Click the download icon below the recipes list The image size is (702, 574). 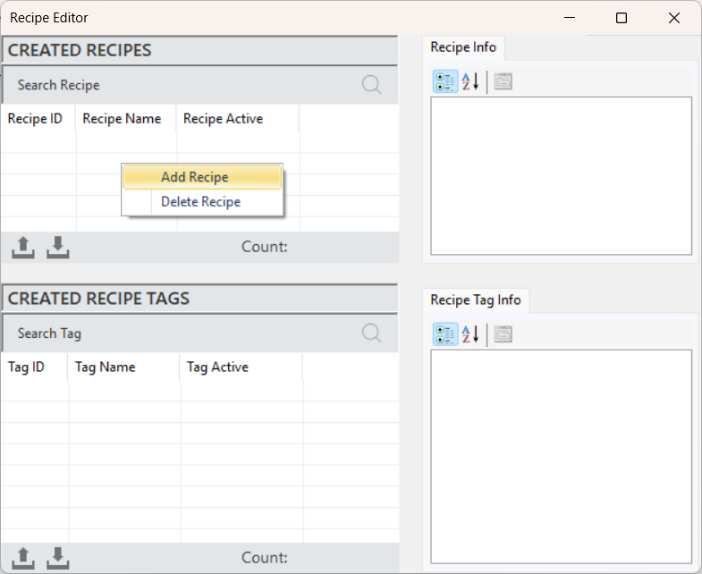pyautogui.click(x=58, y=247)
